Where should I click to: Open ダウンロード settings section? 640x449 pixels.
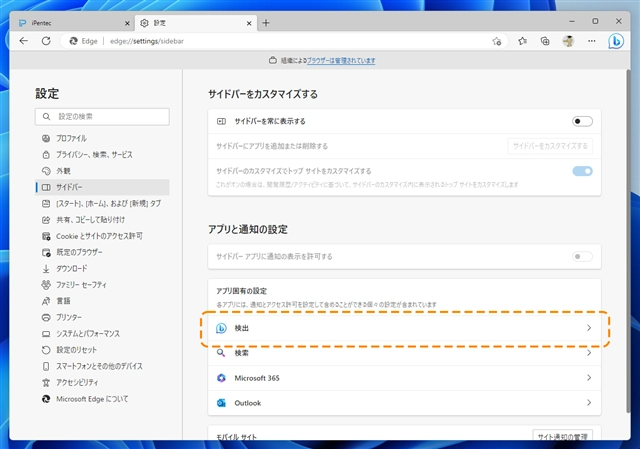(102, 269)
